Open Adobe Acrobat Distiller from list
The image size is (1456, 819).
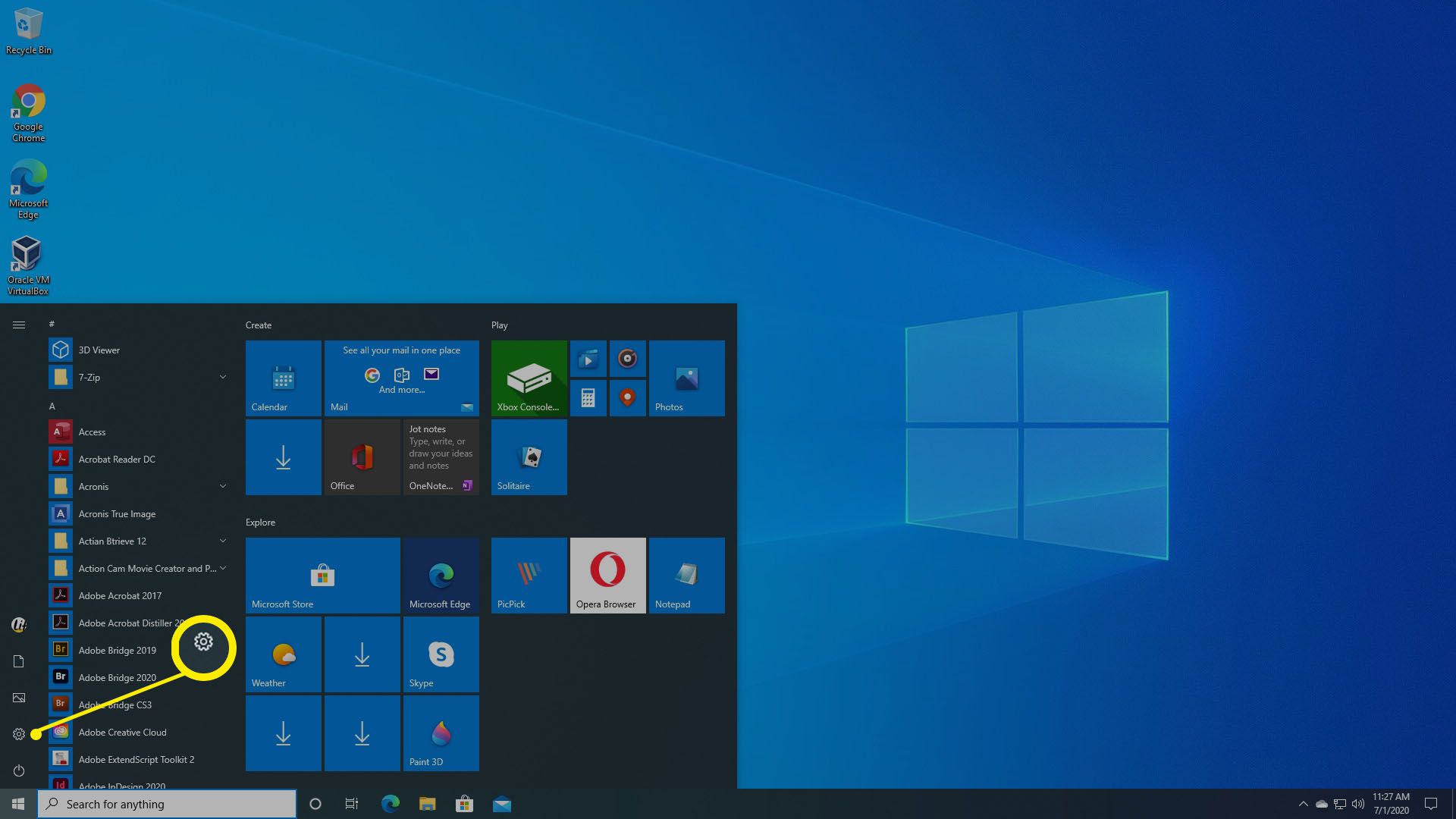(x=139, y=623)
